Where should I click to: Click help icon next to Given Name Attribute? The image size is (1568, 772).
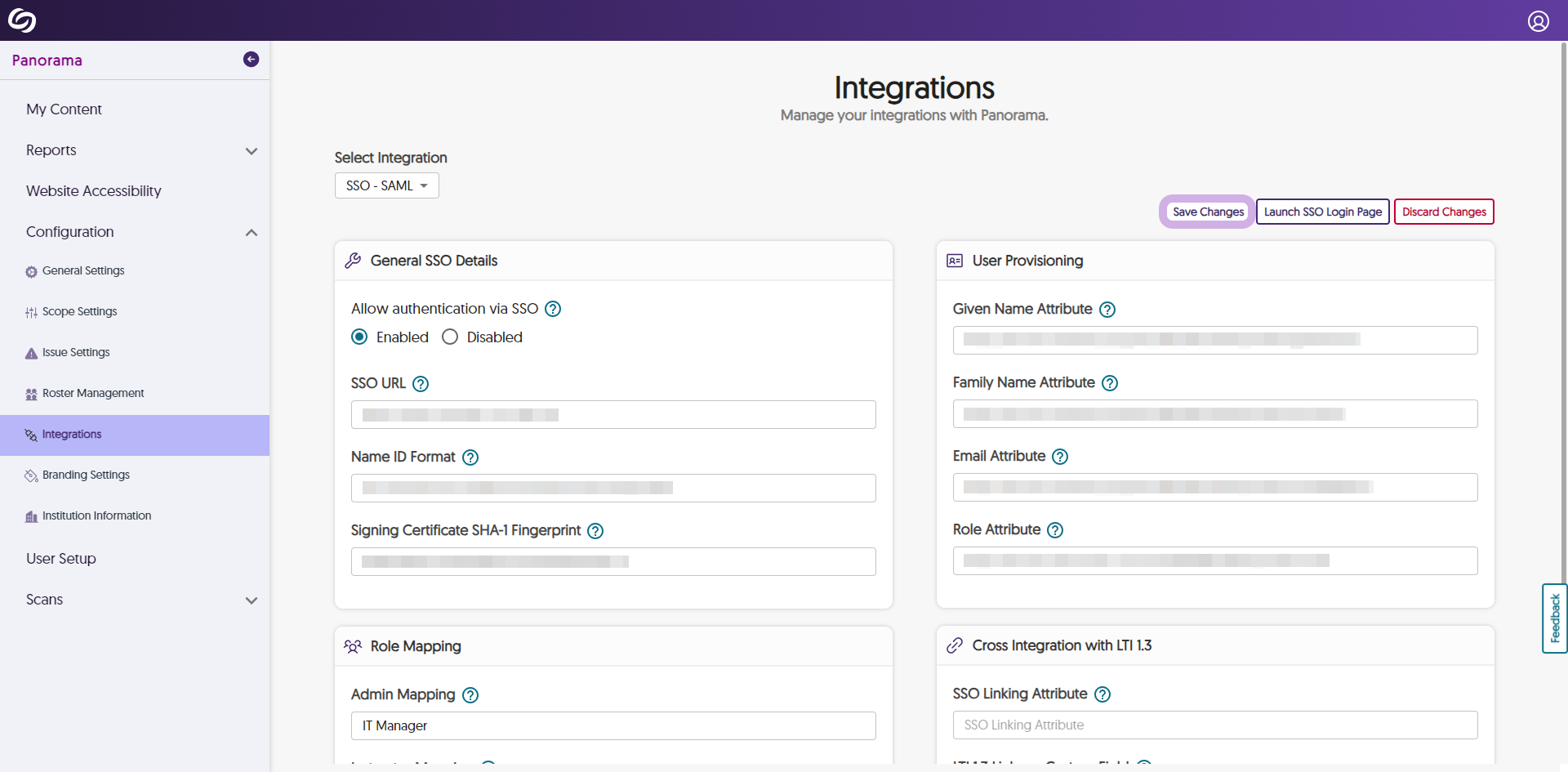(x=1107, y=310)
